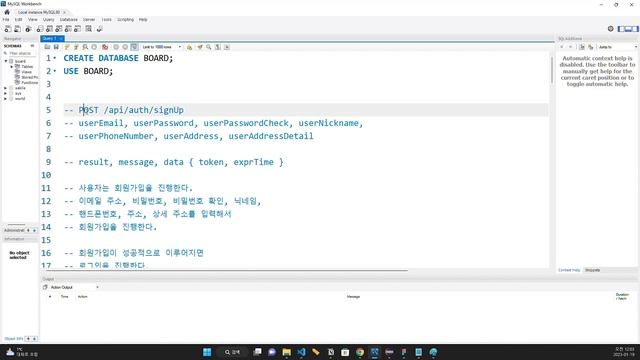Open Visual Studio Code from taskbar
Viewport: 640px width, 360px height.
click(x=301, y=352)
